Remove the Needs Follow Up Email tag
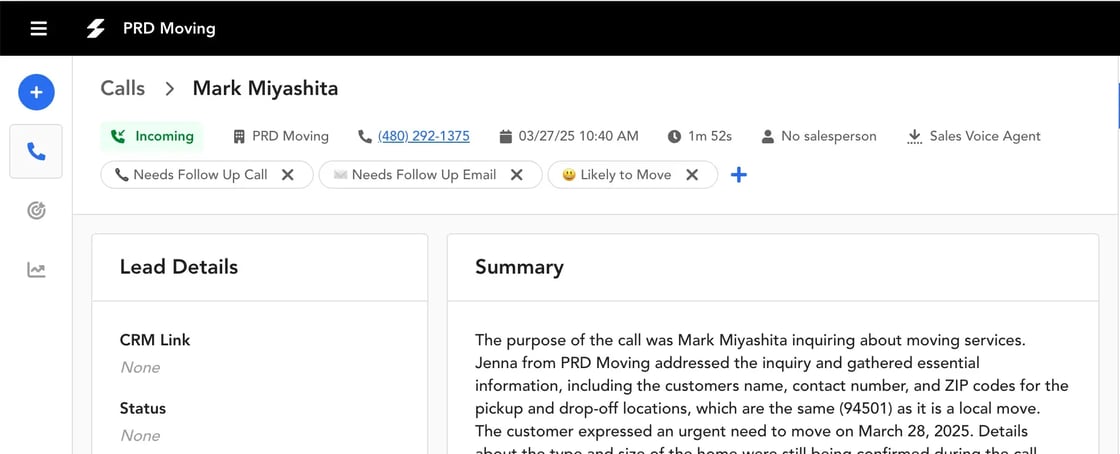Image resolution: width=1120 pixels, height=454 pixels. point(516,175)
